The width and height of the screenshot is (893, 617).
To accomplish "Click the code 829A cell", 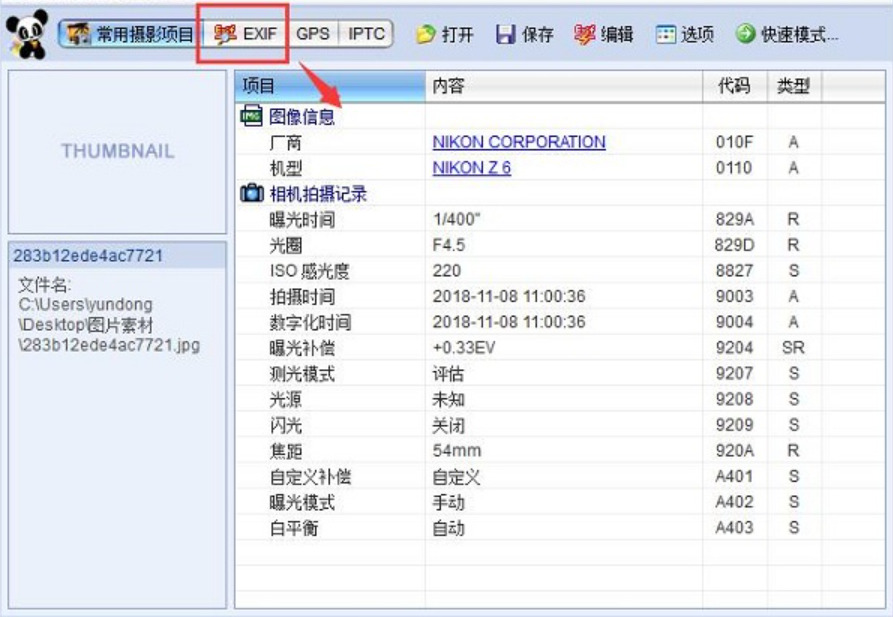I will pyautogui.click(x=735, y=219).
